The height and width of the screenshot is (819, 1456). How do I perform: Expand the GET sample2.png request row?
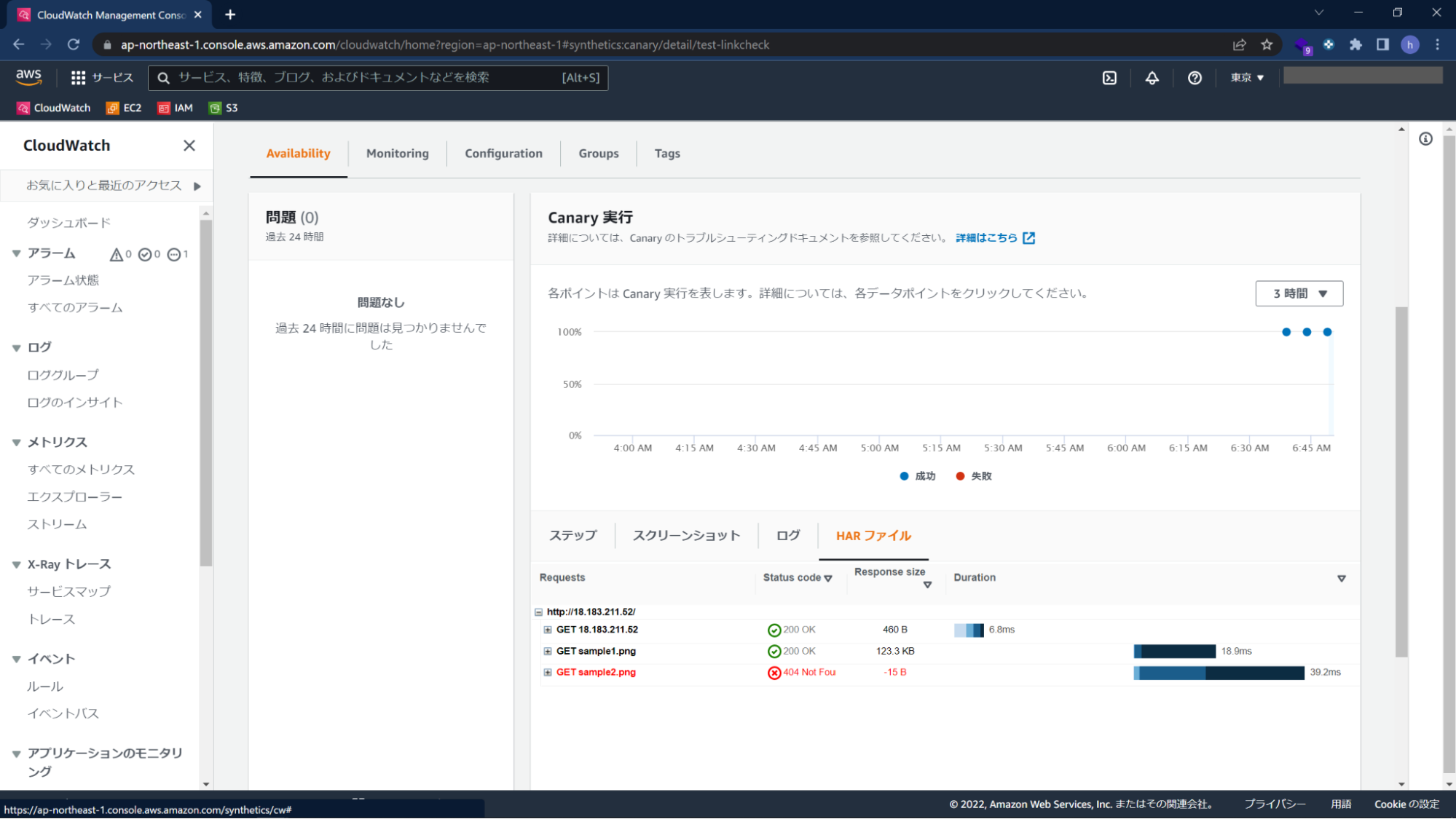[x=548, y=672]
